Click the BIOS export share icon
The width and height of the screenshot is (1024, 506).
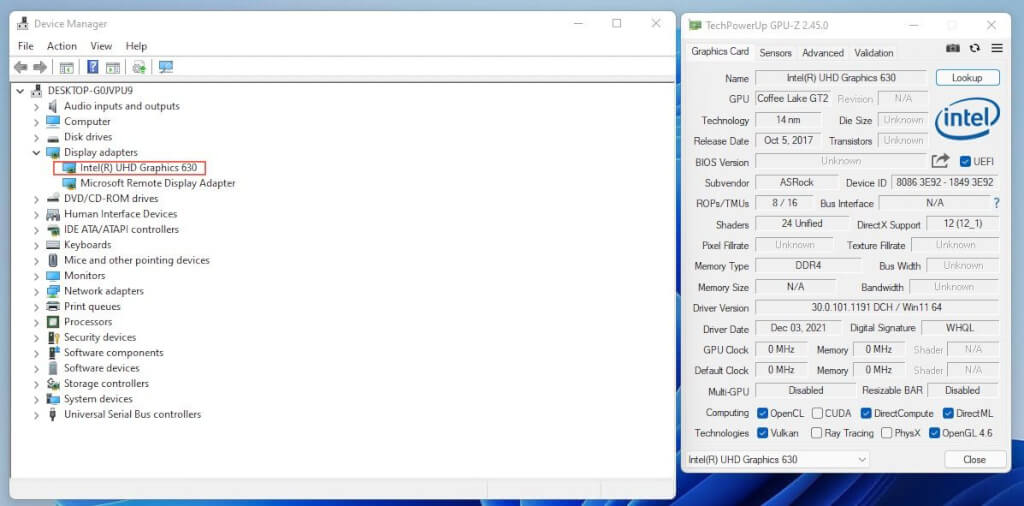tap(940, 161)
